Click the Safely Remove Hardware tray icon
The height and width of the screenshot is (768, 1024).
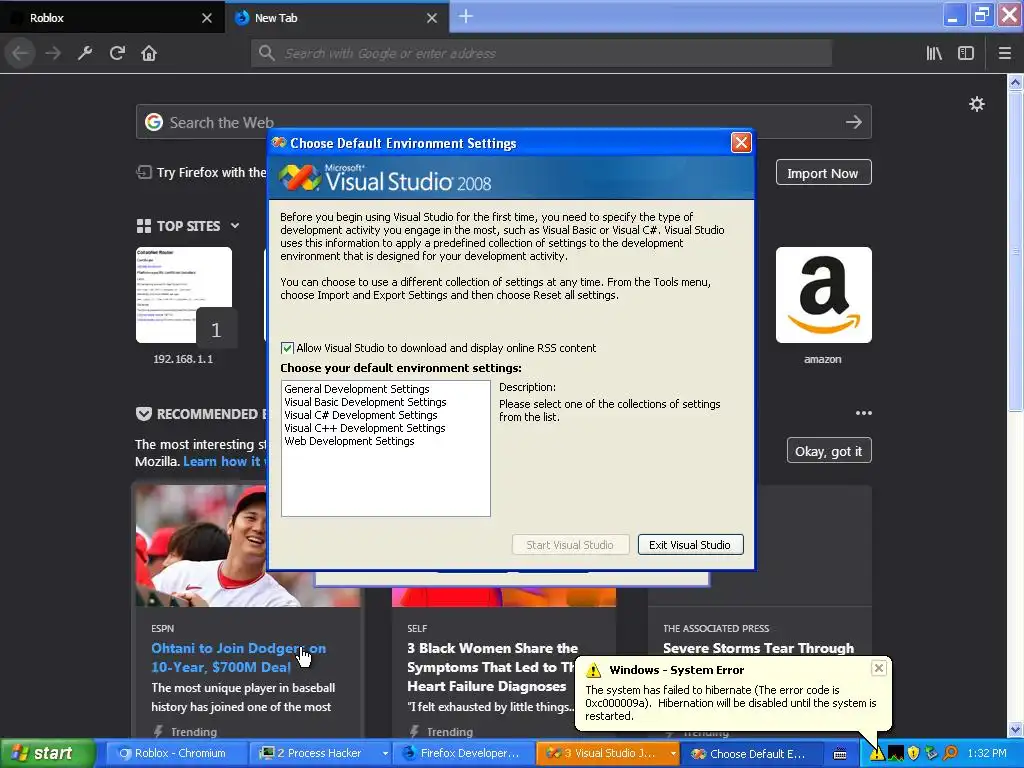(931, 754)
